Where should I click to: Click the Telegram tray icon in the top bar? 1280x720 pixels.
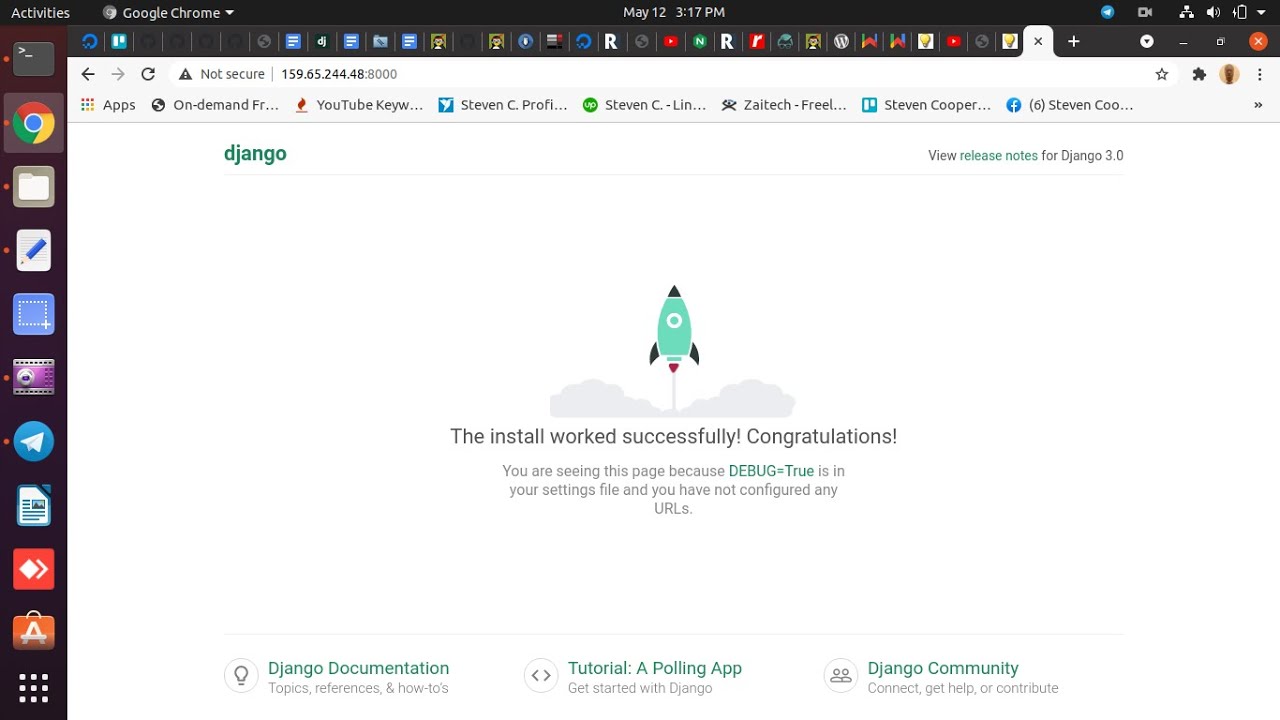point(1107,12)
